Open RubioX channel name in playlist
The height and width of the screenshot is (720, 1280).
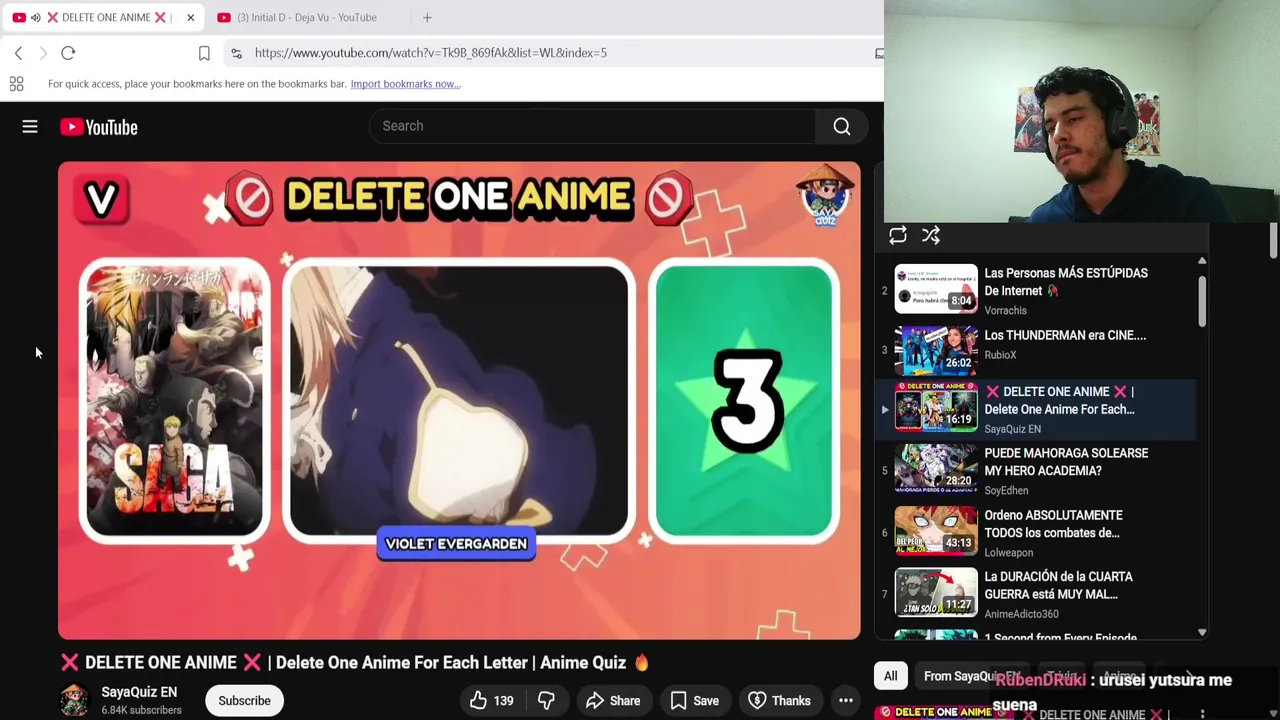click(x=1000, y=355)
